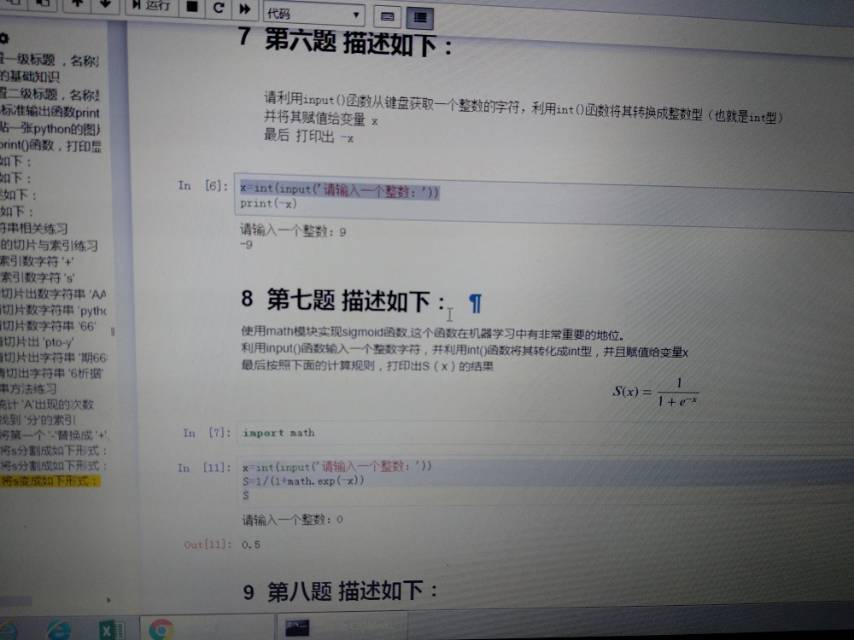
Task: Select the TOC entry 找到 '分'的索引
Action: [x=38, y=420]
